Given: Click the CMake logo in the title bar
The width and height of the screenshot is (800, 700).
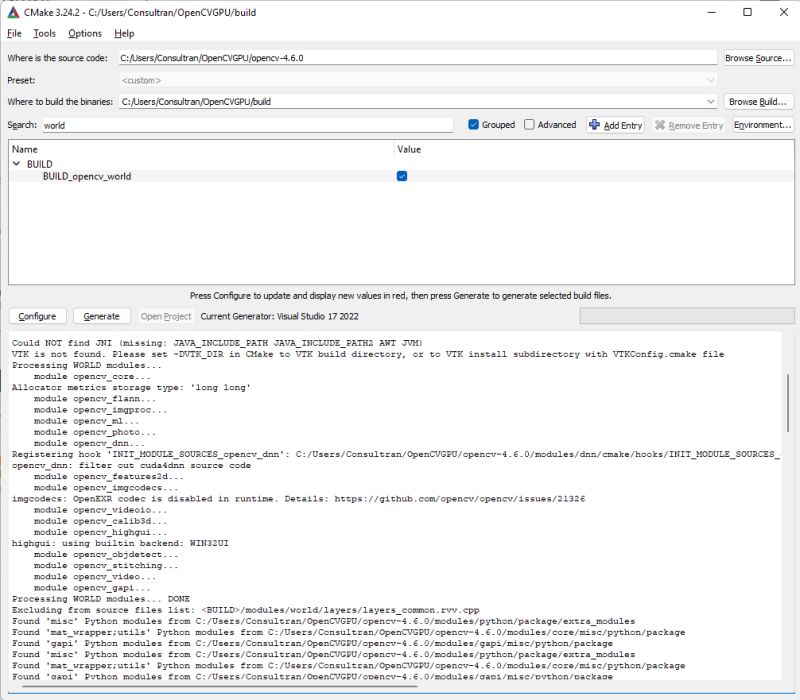Looking at the screenshot, I should coord(15,11).
